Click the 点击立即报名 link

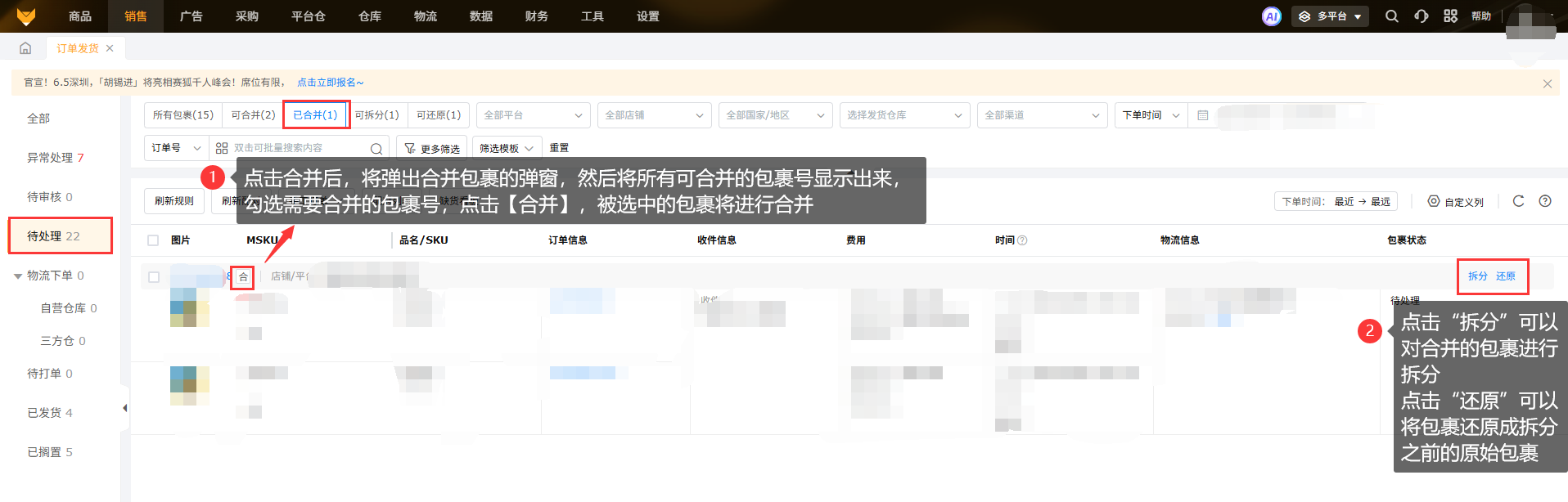click(330, 83)
